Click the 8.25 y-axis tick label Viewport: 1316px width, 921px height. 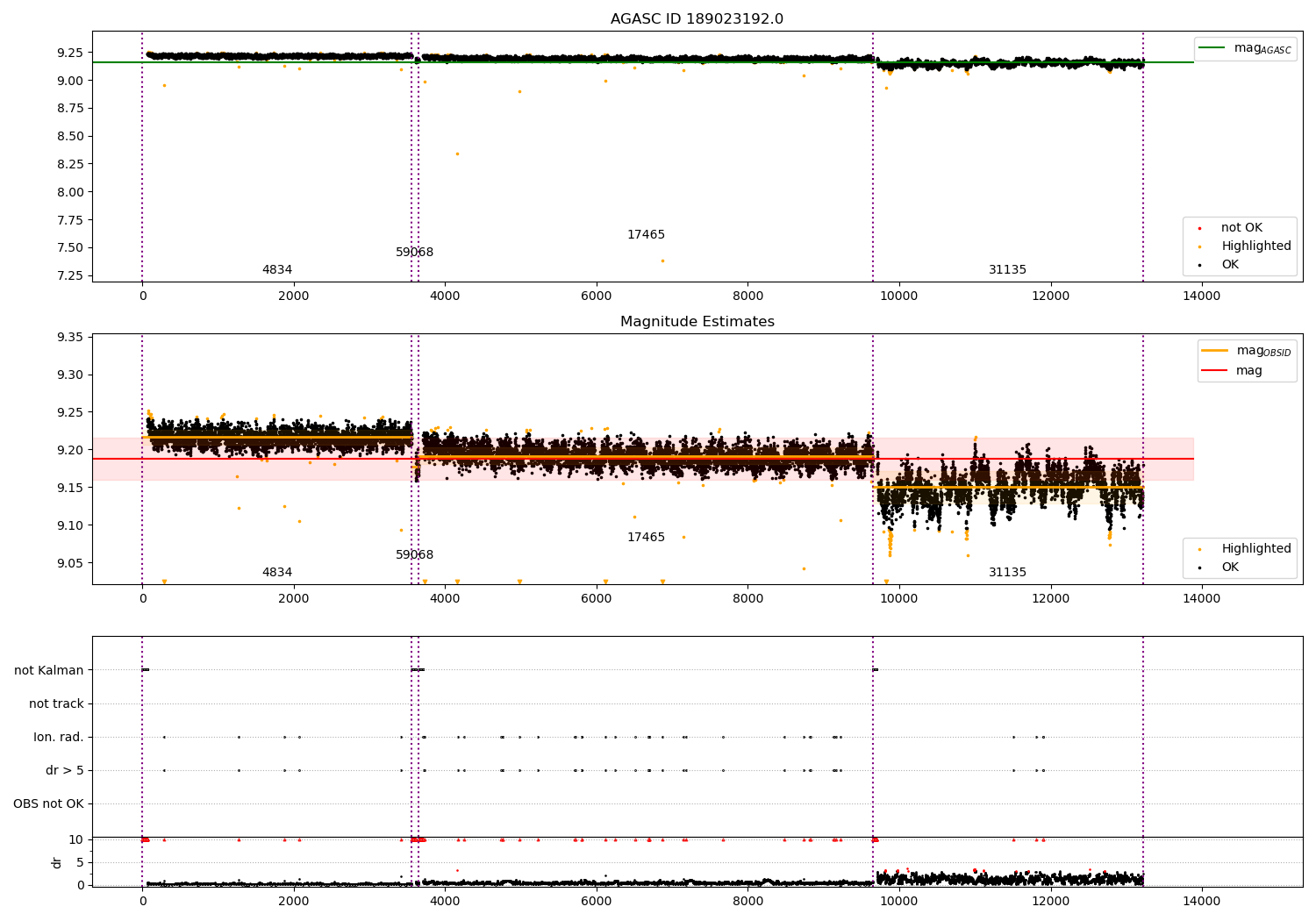(69, 164)
